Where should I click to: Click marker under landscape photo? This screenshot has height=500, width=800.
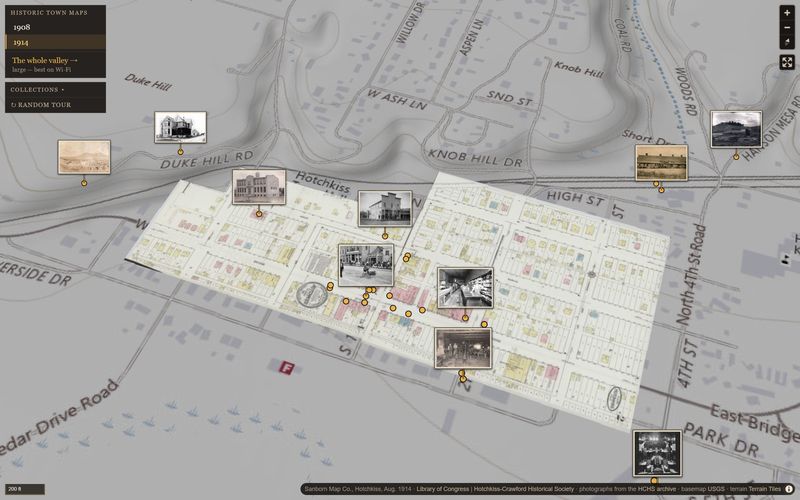pyautogui.click(x=84, y=183)
